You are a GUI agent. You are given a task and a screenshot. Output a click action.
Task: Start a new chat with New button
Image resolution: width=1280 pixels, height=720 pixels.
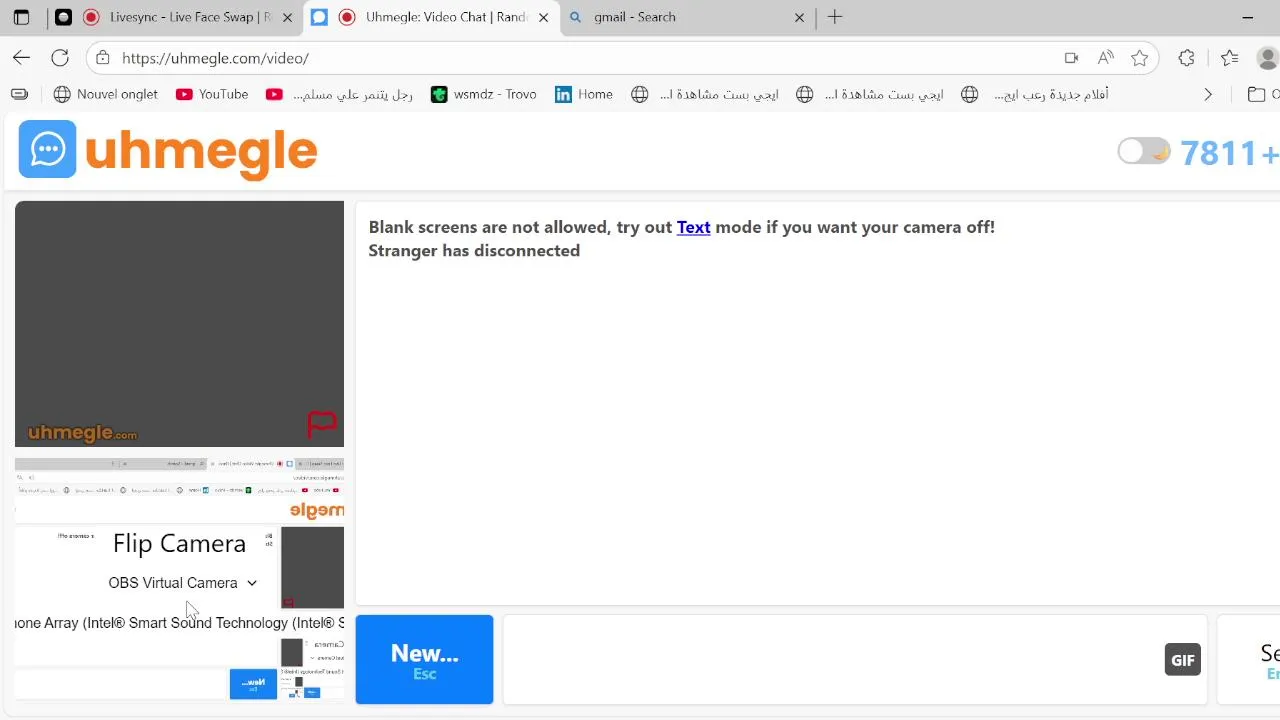tap(424, 659)
